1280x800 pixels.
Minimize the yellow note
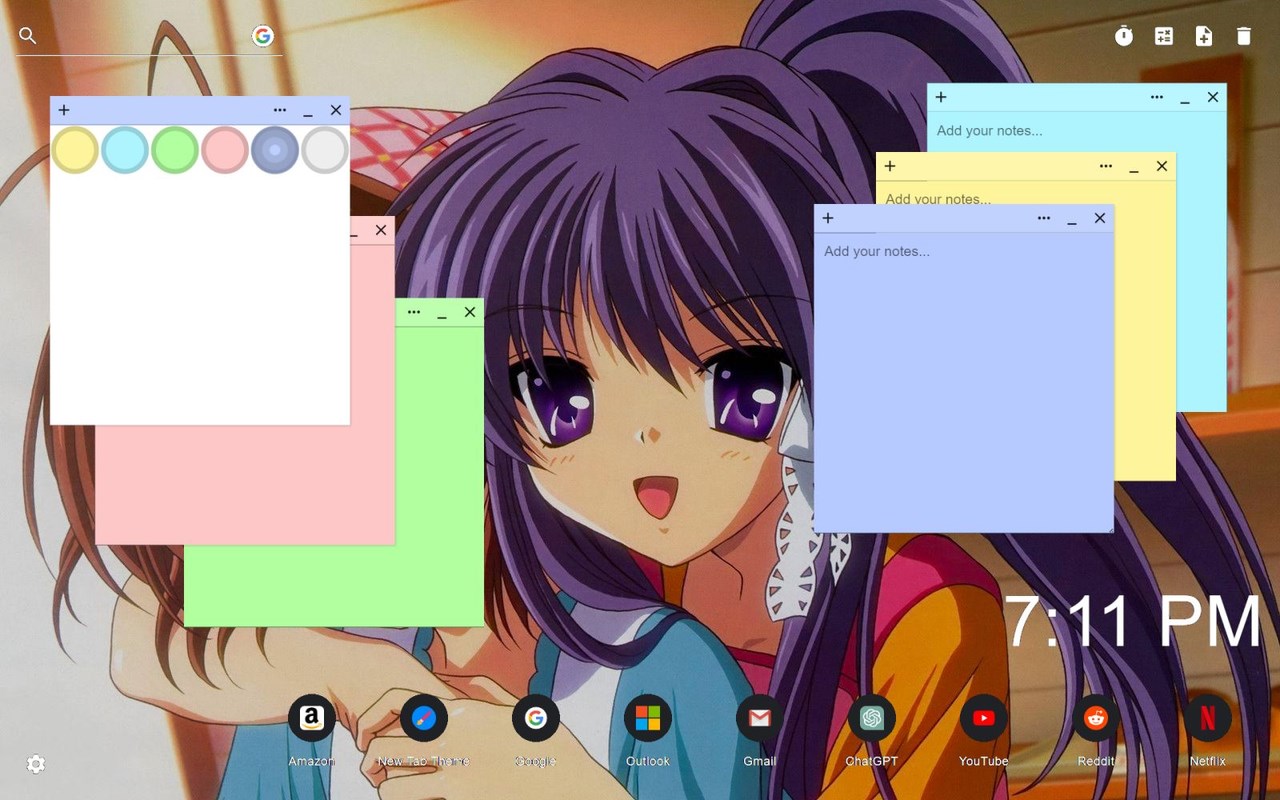tap(1134, 166)
